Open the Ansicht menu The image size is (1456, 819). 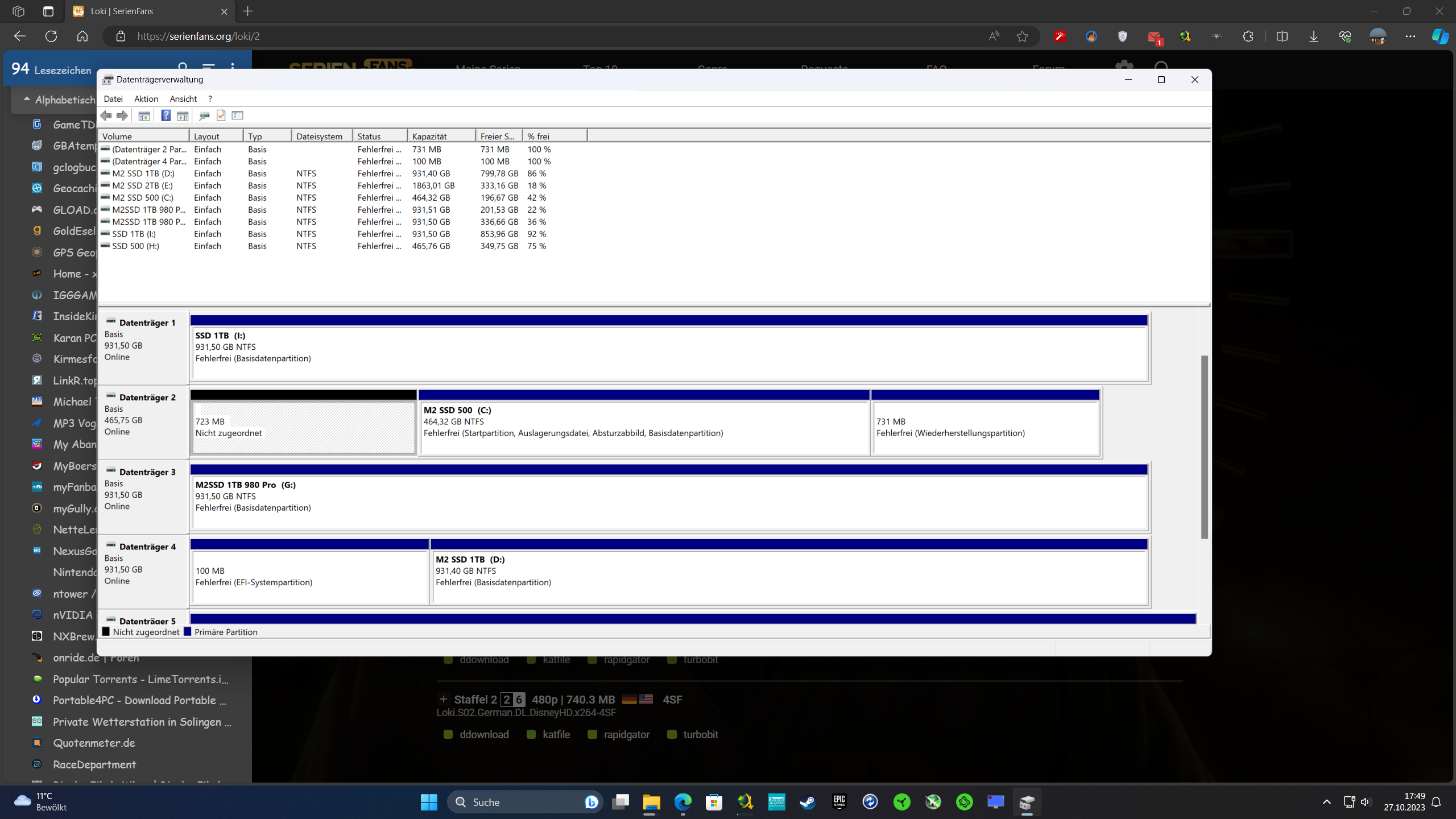coord(183,98)
